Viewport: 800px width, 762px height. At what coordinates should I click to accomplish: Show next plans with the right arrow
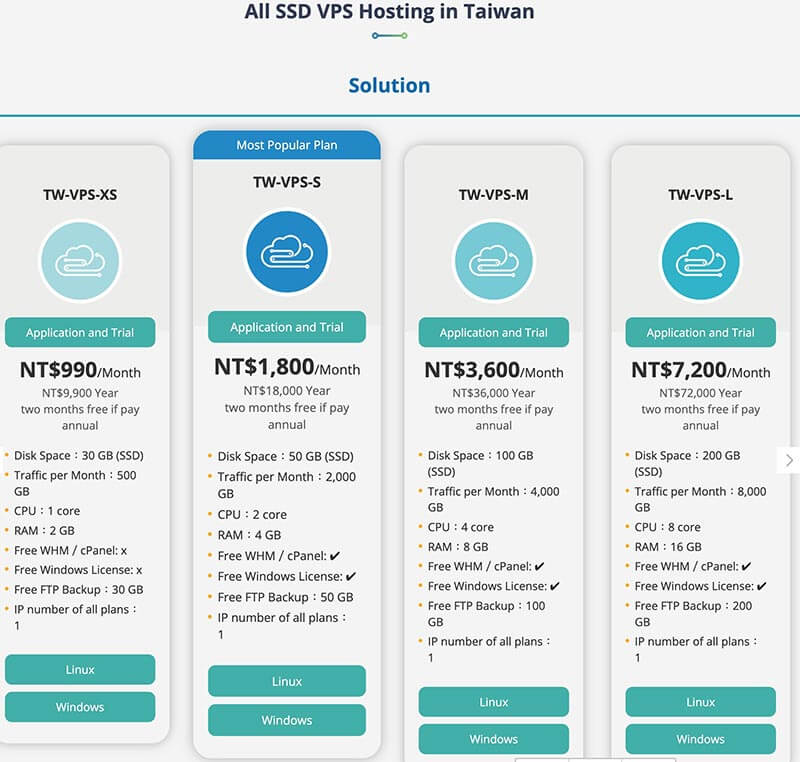coord(789,460)
